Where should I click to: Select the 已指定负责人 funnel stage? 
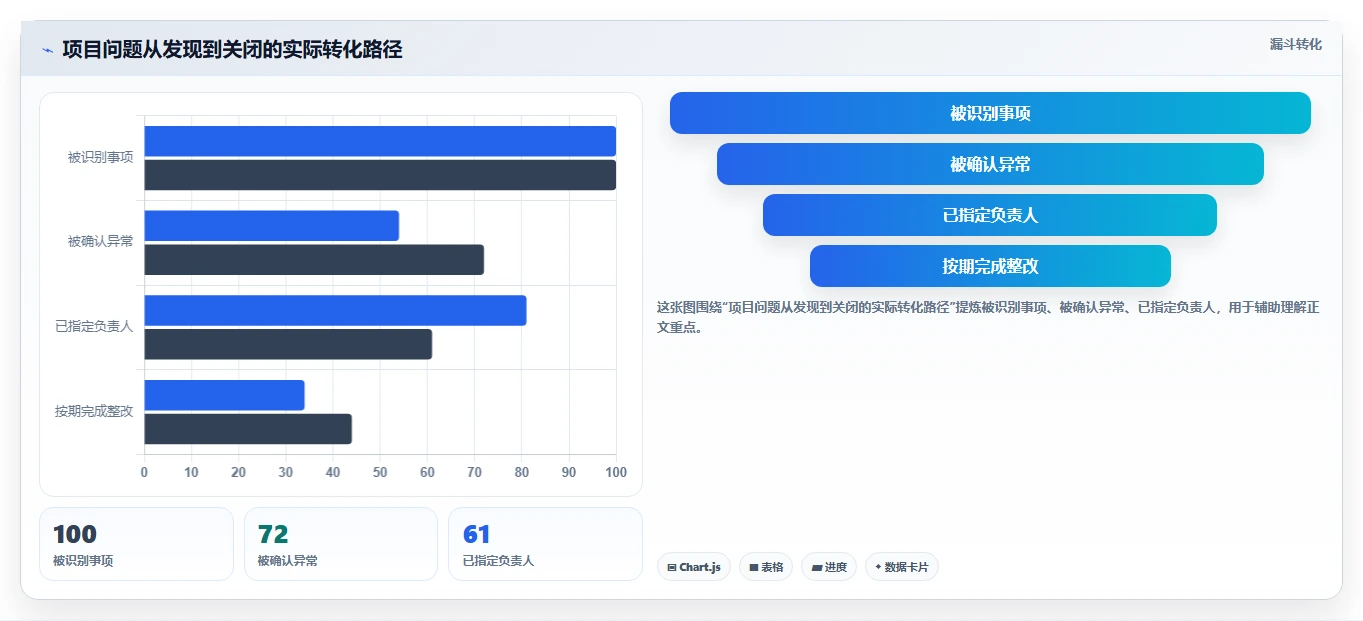click(990, 215)
